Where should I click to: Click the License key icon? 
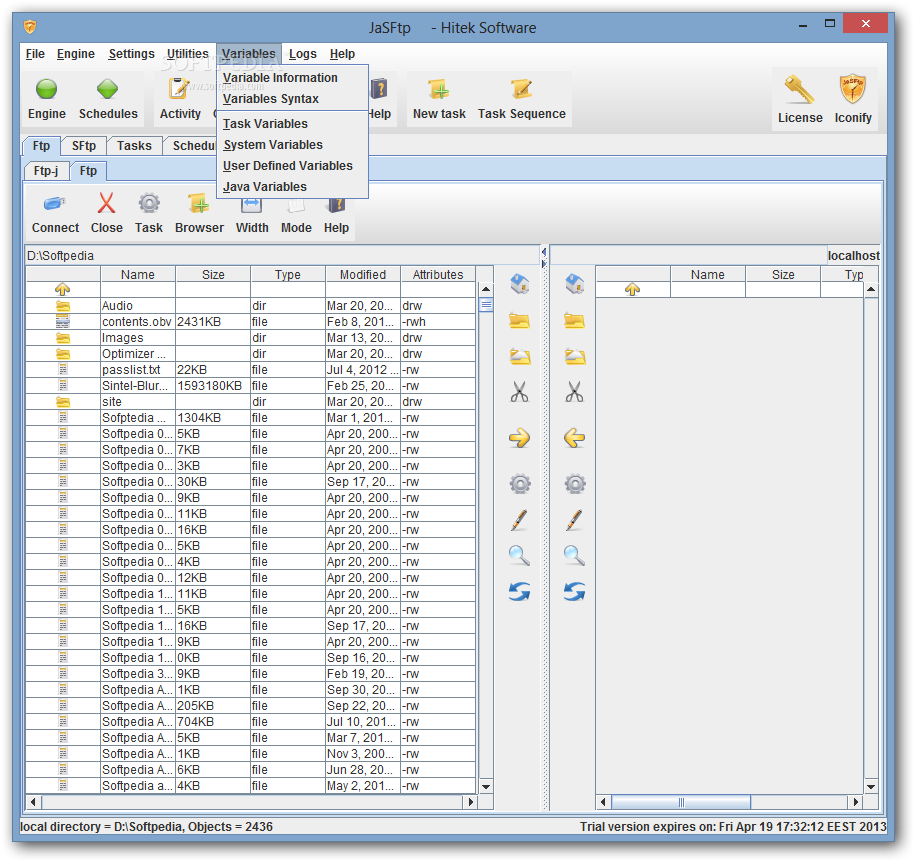(799, 90)
